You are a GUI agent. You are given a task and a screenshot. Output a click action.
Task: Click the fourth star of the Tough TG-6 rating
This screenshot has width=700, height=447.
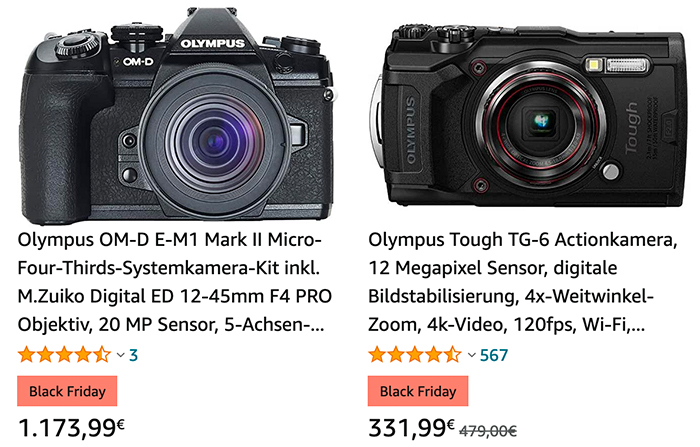pyautogui.click(x=436, y=355)
